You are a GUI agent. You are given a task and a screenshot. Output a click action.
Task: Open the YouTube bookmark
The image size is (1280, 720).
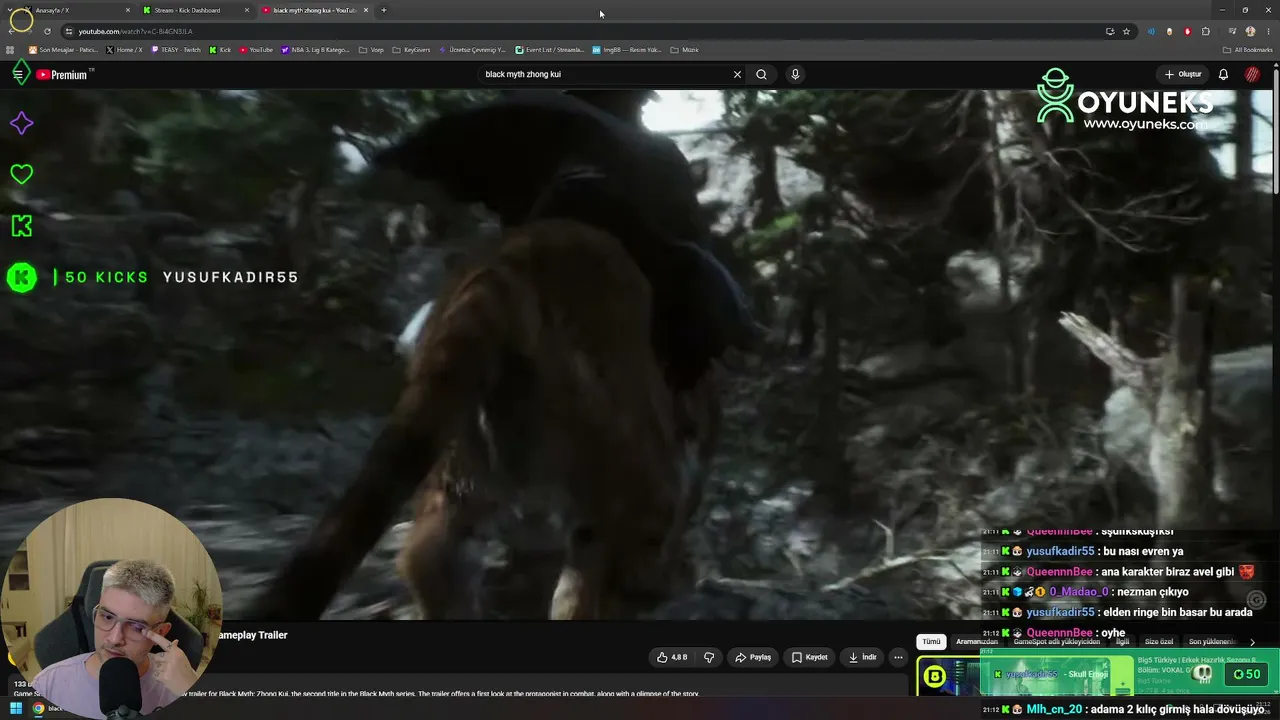point(256,50)
